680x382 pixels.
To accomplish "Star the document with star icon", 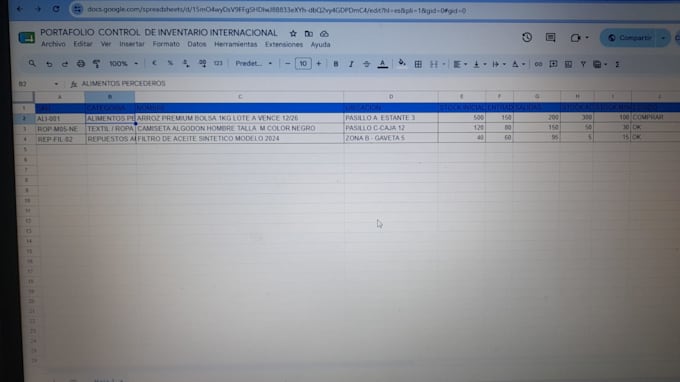I will tap(293, 33).
